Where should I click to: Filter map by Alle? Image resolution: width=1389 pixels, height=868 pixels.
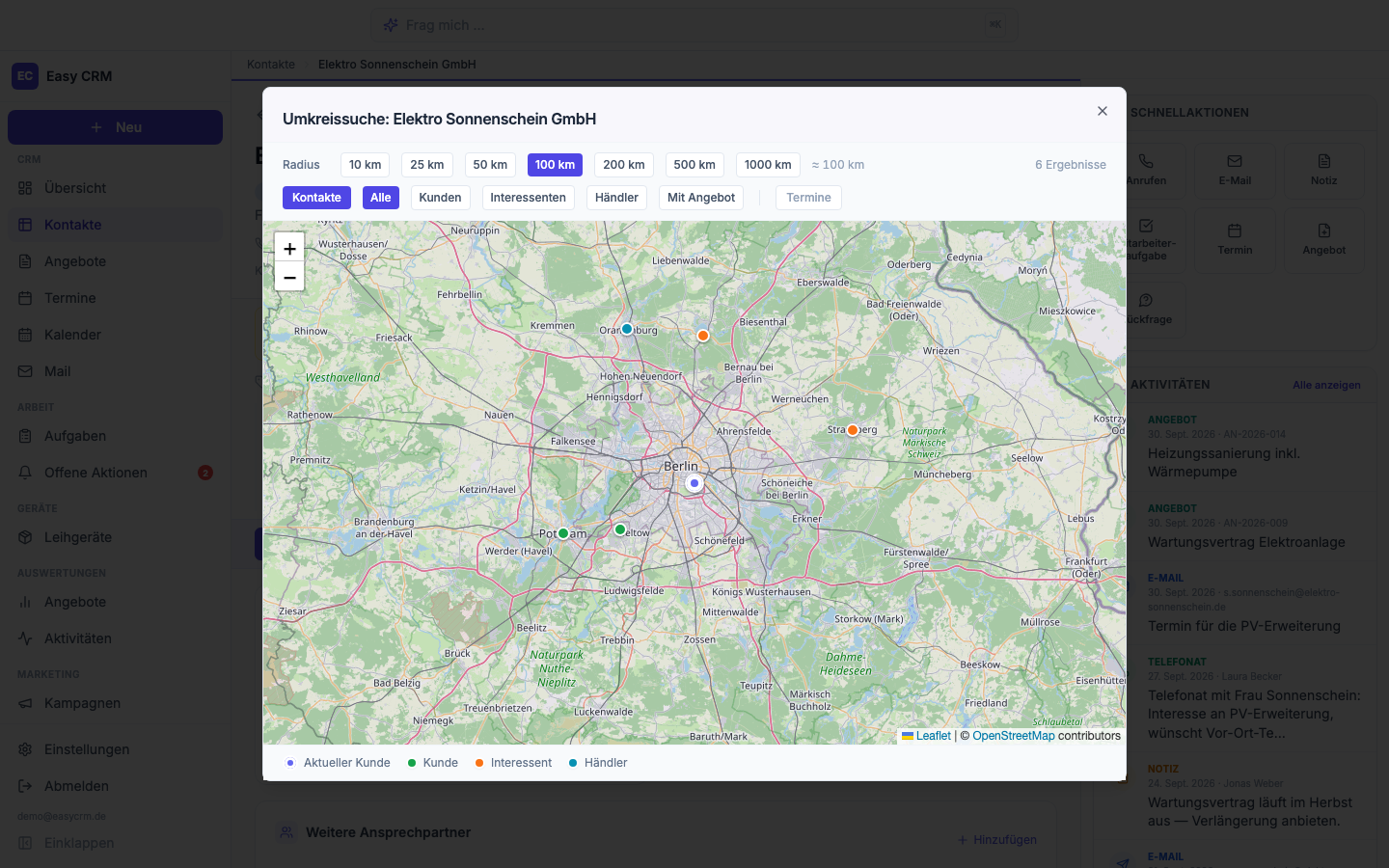(381, 198)
